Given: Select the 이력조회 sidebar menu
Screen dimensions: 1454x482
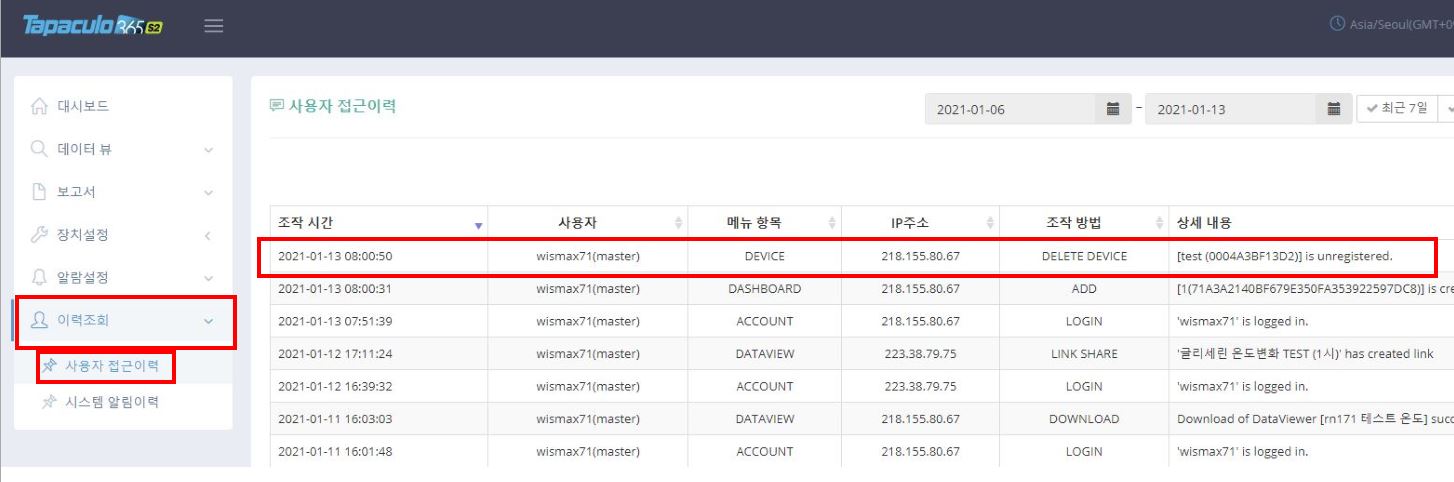Looking at the screenshot, I should coord(123,321).
